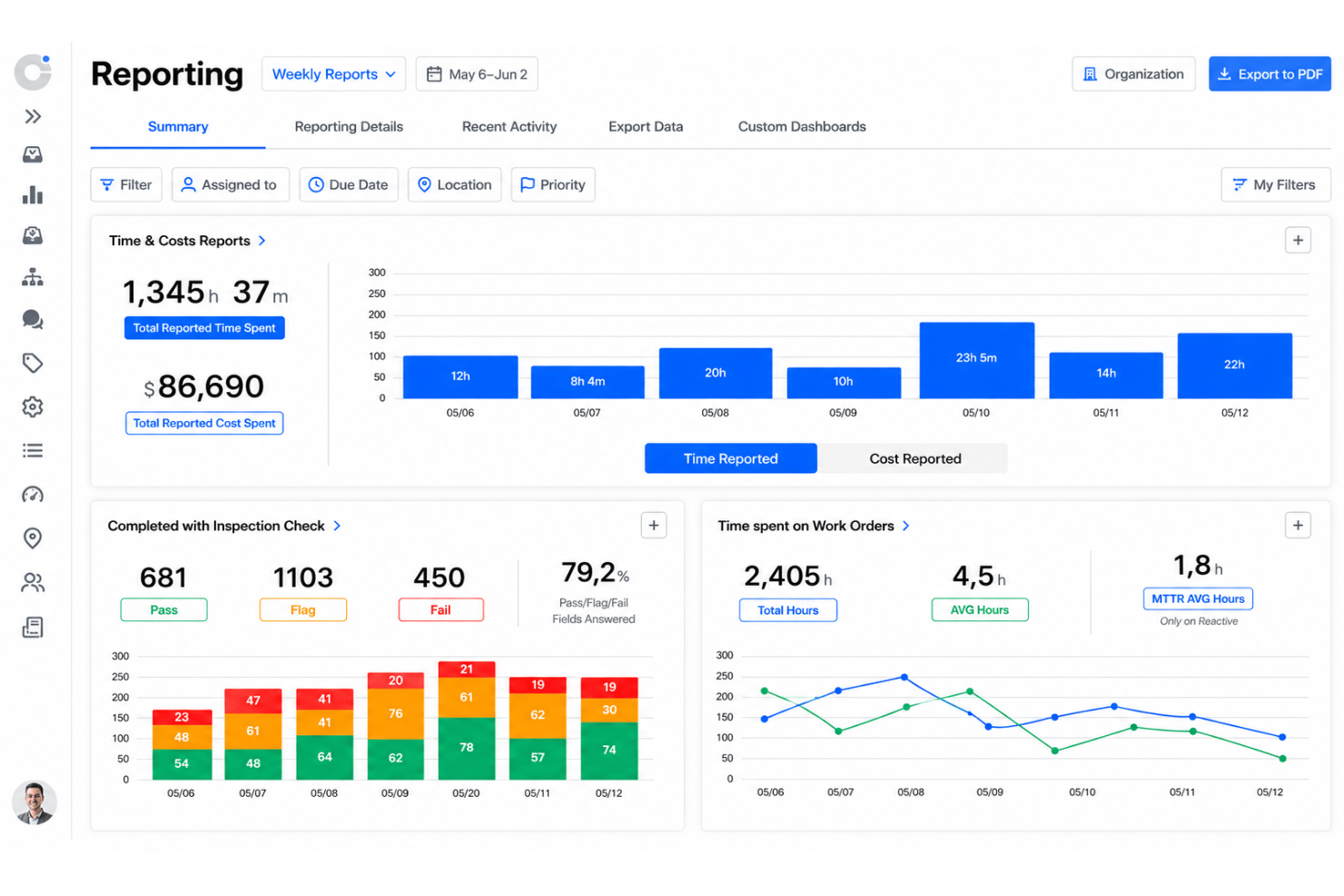Click the red Fail badge

click(x=440, y=610)
